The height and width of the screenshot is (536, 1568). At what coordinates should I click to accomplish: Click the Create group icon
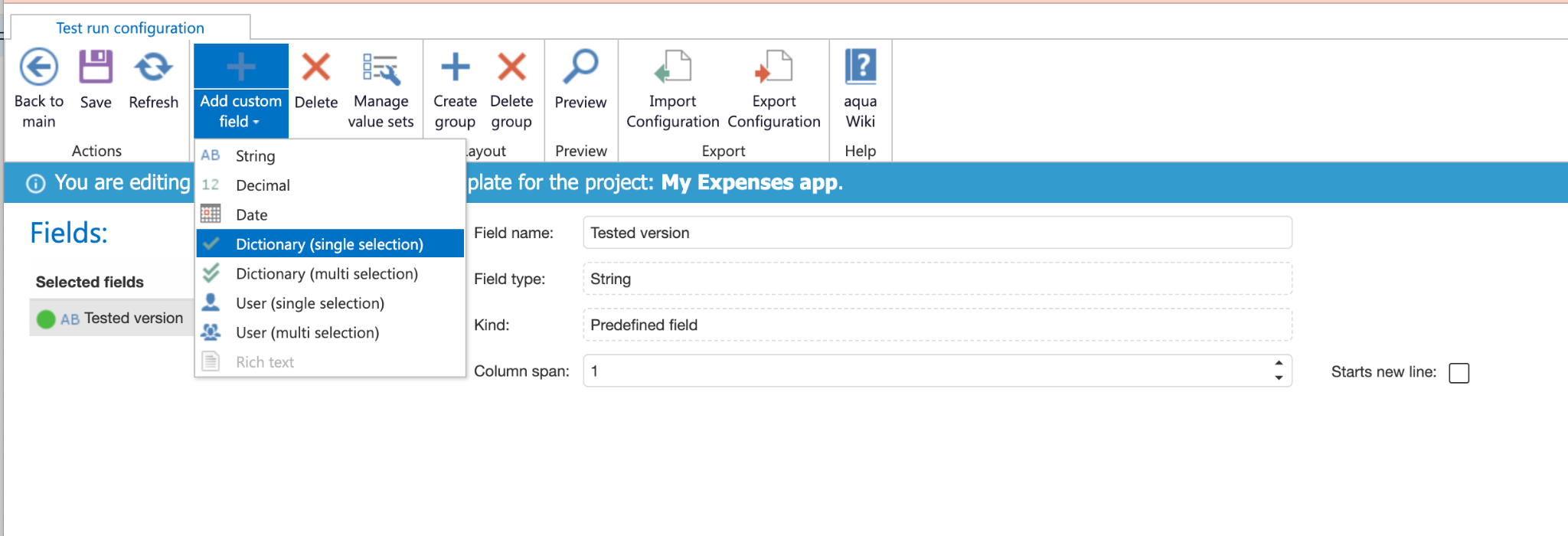(x=455, y=68)
